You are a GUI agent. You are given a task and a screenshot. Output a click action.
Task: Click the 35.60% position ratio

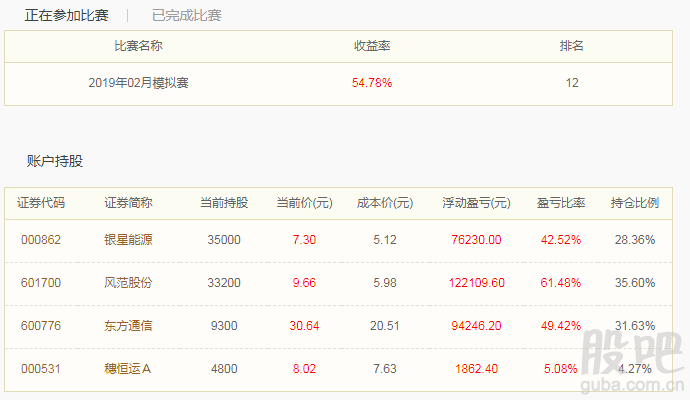coord(635,283)
